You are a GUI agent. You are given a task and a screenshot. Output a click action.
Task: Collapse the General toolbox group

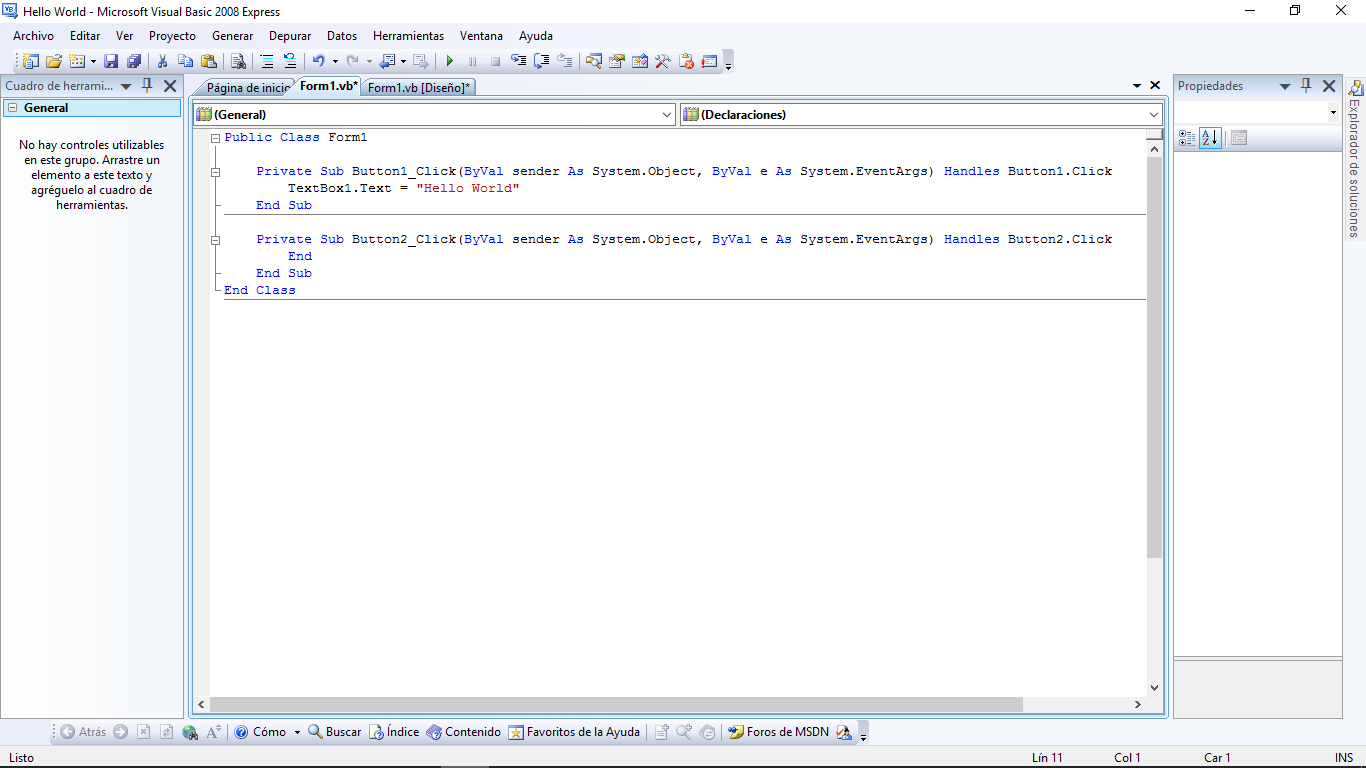tap(12, 108)
